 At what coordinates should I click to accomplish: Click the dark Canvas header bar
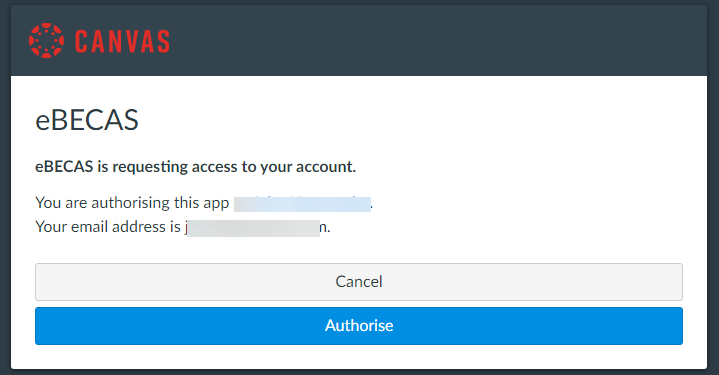pyautogui.click(x=359, y=40)
